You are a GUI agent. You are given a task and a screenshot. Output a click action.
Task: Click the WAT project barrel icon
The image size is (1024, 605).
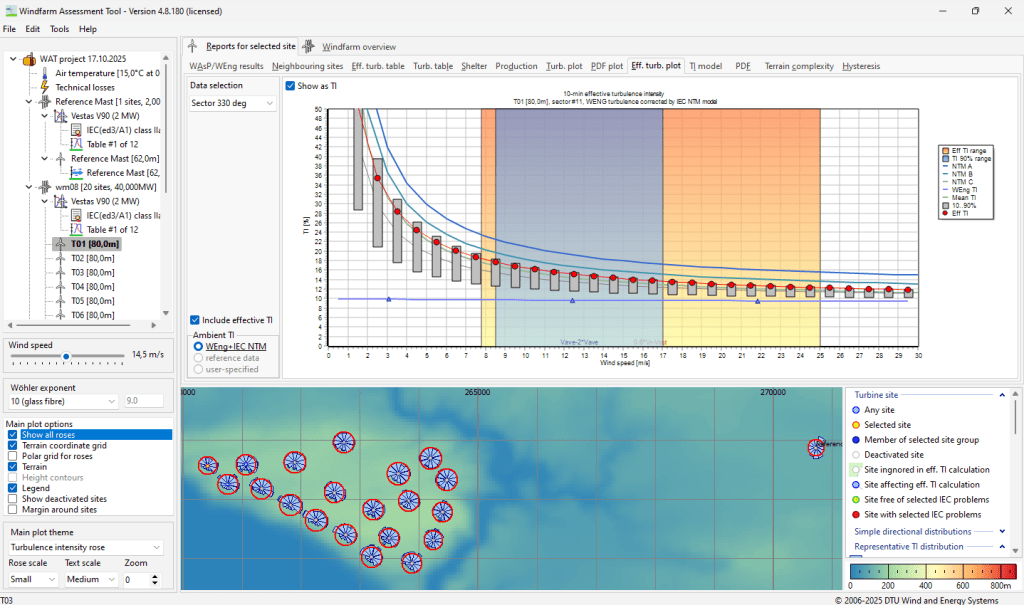[29, 59]
